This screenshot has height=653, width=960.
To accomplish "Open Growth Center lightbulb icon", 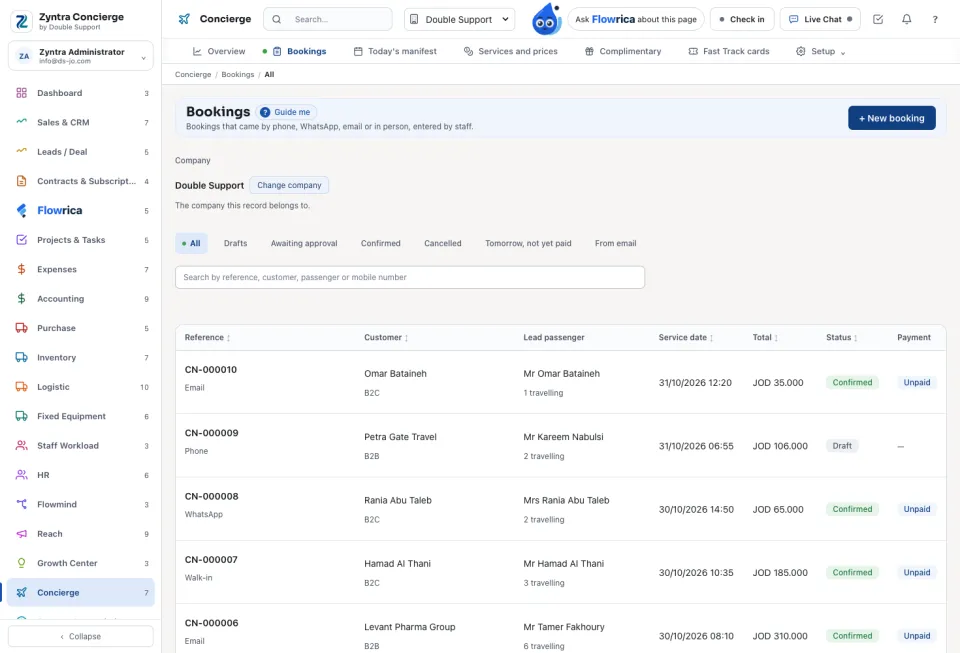I will pos(21,563).
